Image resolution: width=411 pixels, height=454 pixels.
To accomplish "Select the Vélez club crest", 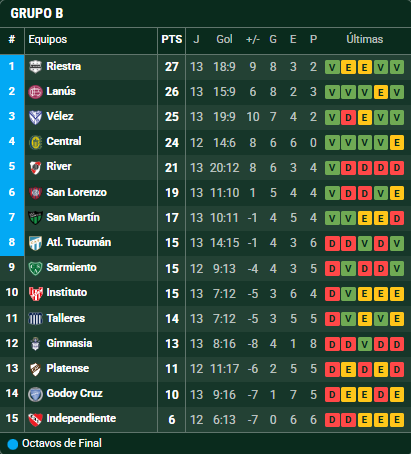I will [35, 117].
